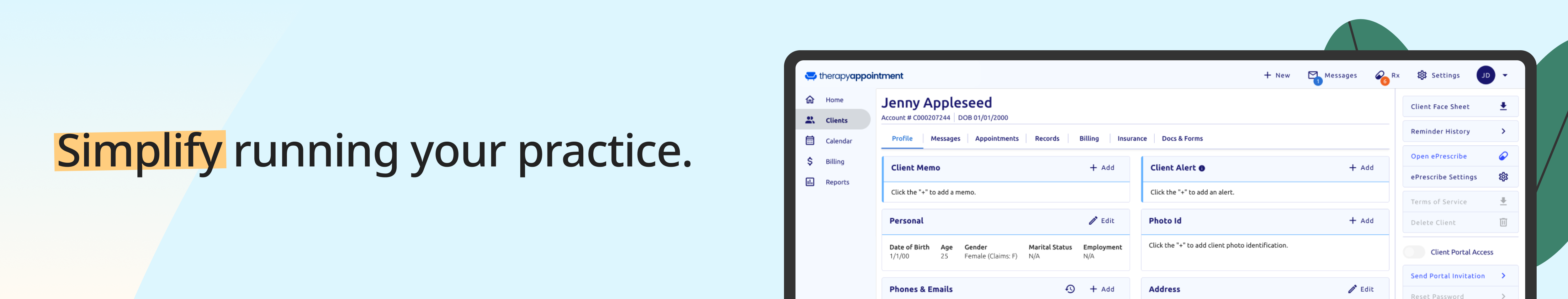Expand Send Portal Invitation
The width and height of the screenshot is (1568, 299).
[1503, 275]
